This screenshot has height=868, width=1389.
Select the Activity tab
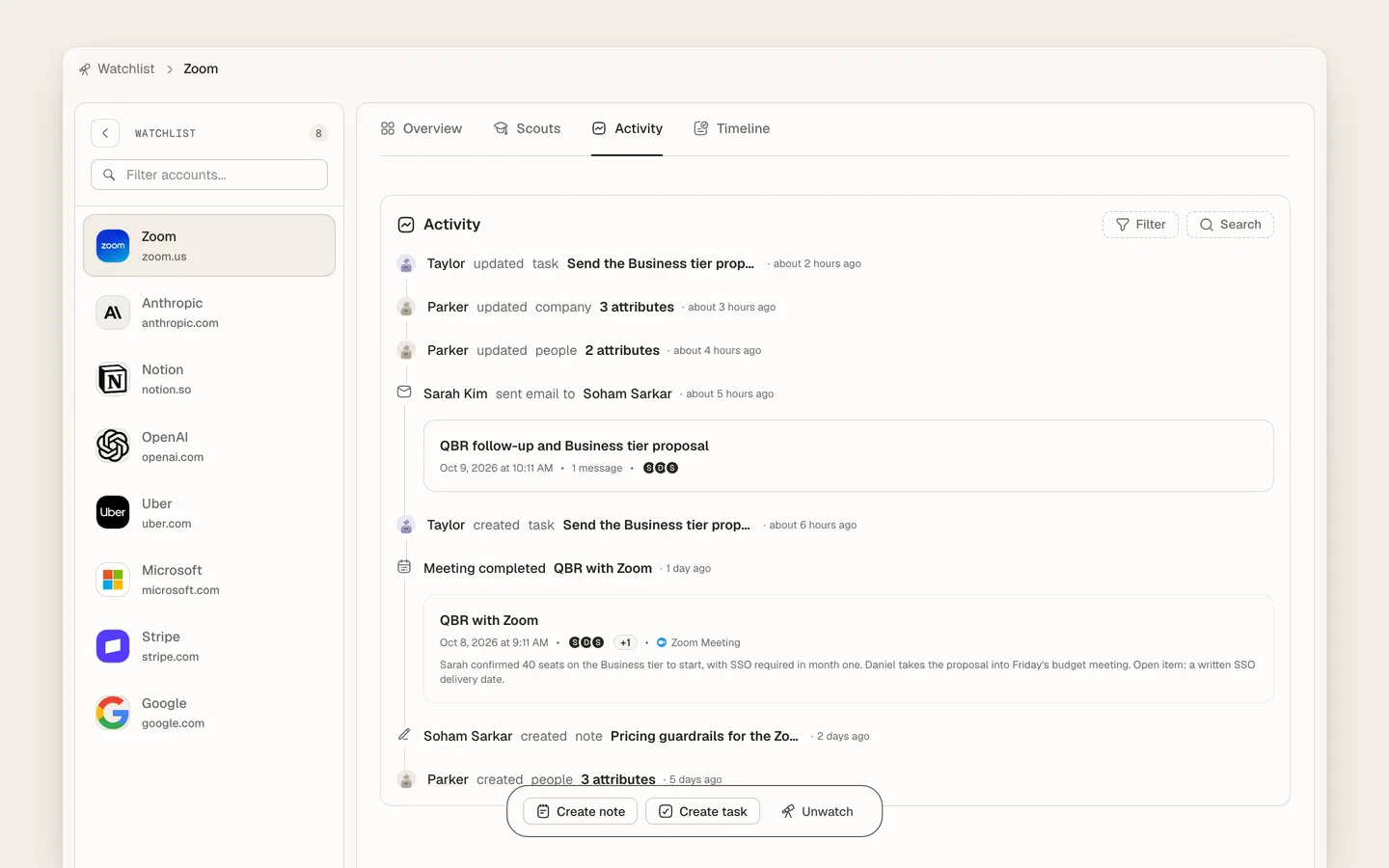click(x=627, y=128)
